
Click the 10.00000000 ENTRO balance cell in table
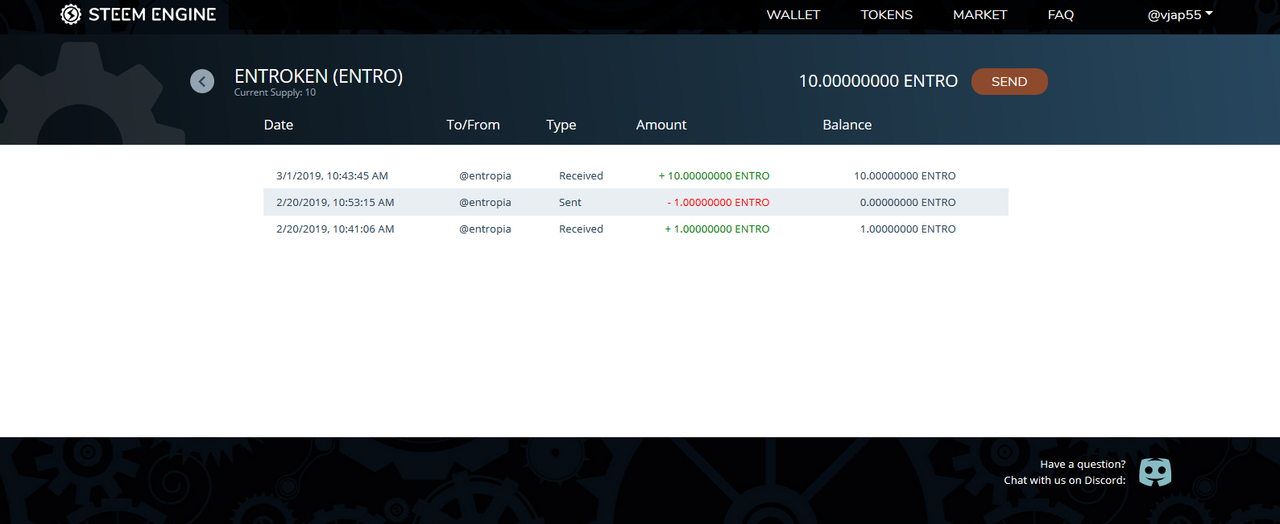pyautogui.click(x=905, y=176)
